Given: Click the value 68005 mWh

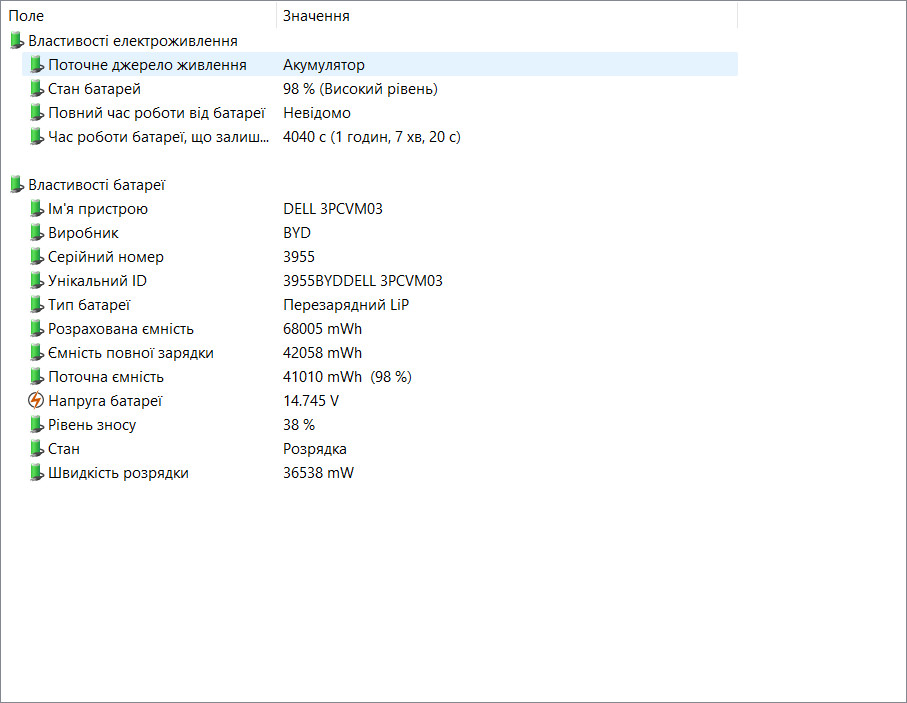Looking at the screenshot, I should click(322, 329).
